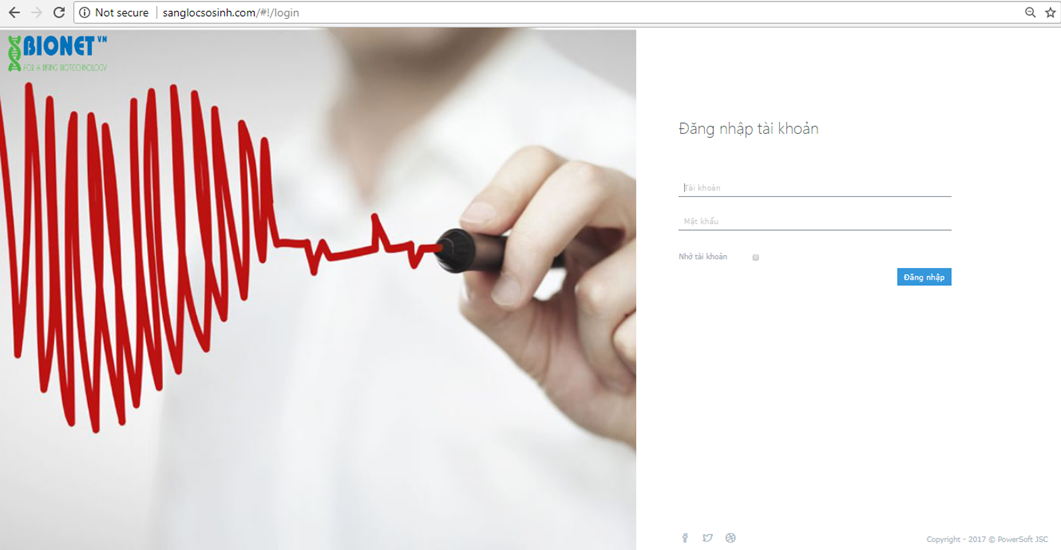Click the zoom magnifier icon in address bar
The image size is (1061, 550).
1030,12
